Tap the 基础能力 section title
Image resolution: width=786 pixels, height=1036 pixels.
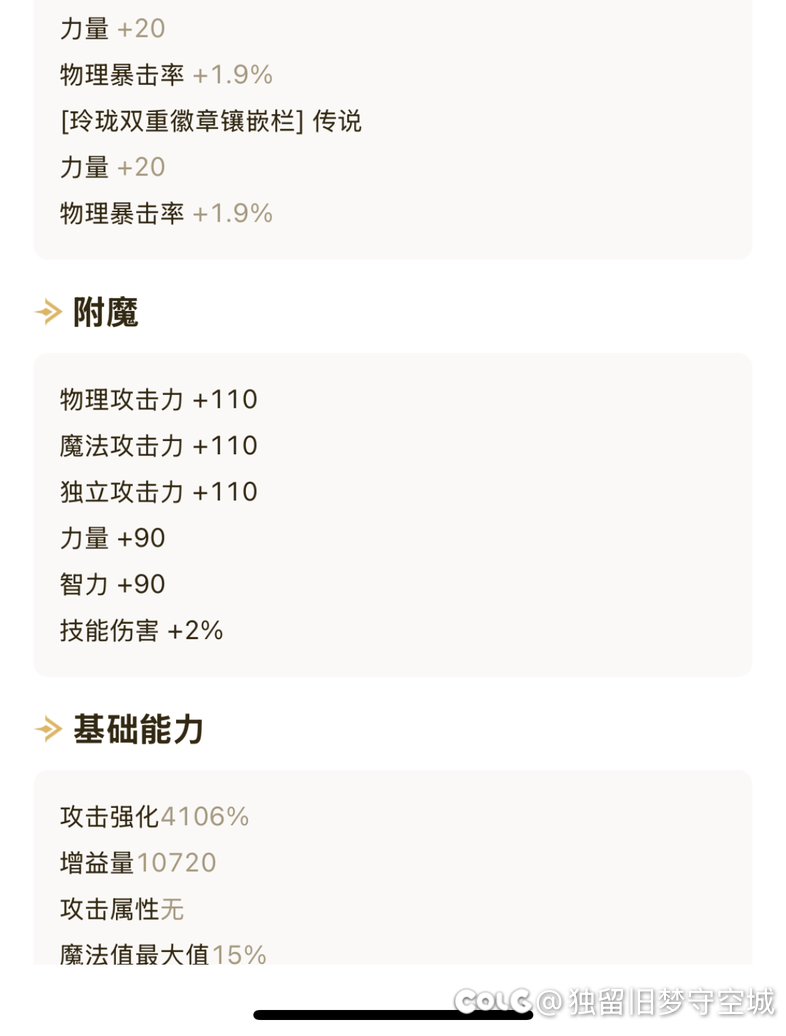click(x=138, y=729)
